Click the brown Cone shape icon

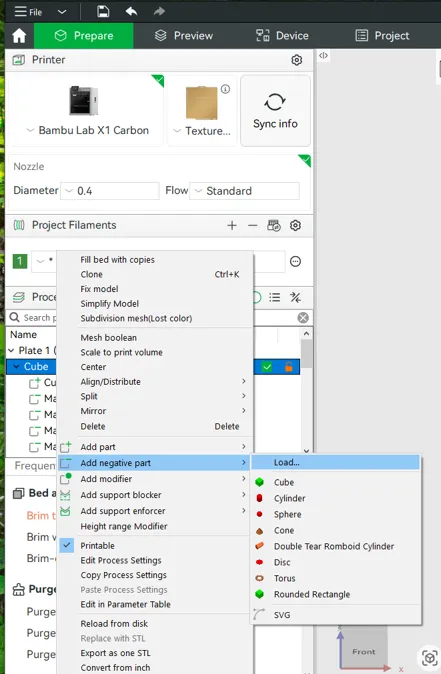(259, 530)
